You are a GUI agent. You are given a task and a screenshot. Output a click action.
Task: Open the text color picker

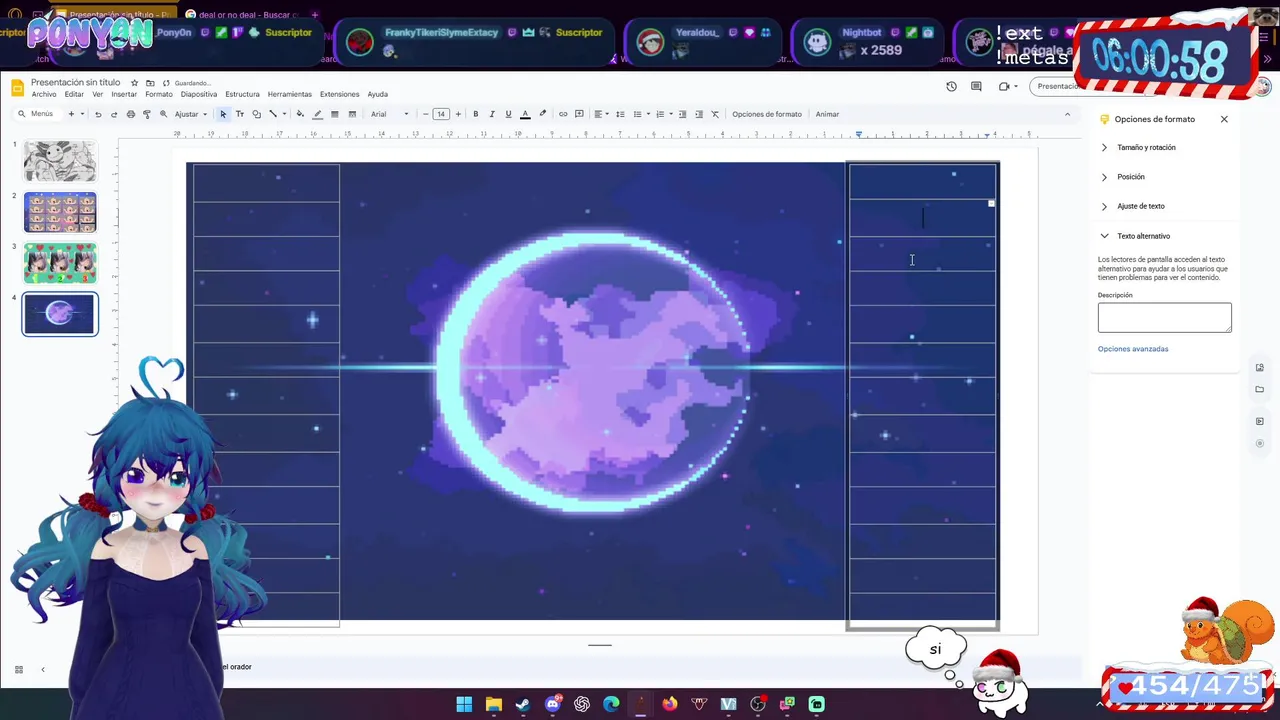(525, 114)
